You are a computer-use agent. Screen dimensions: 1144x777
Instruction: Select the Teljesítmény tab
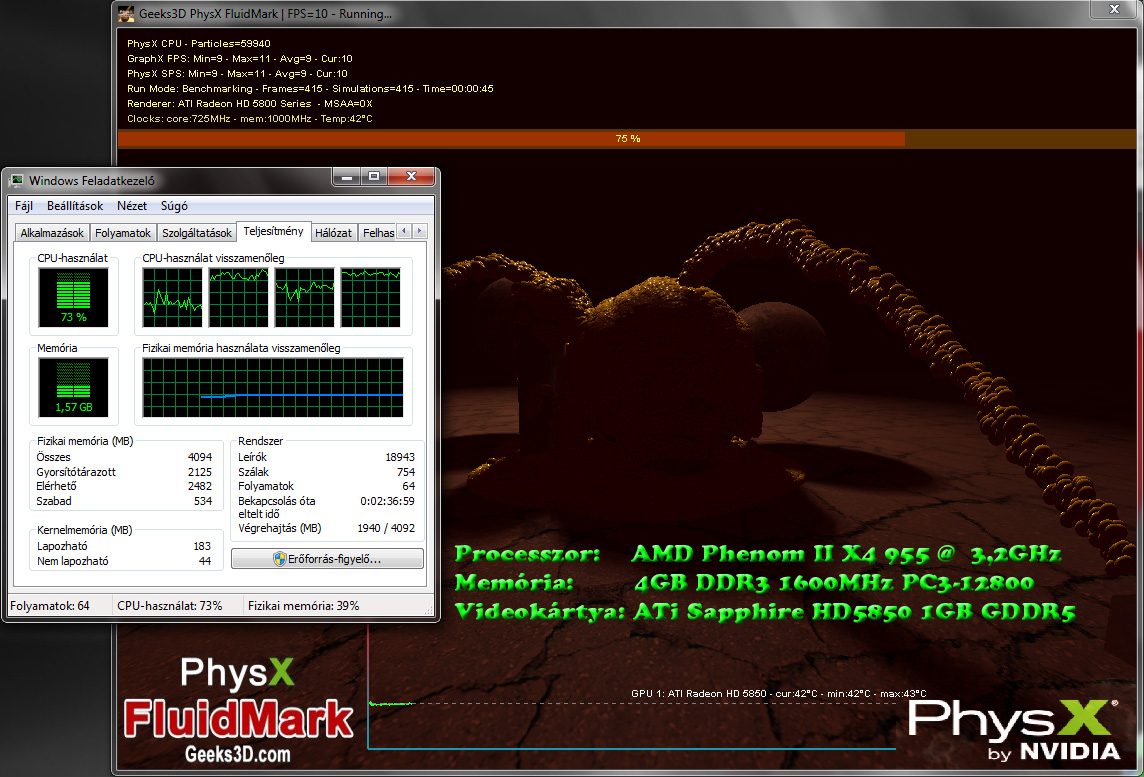pyautogui.click(x=274, y=231)
